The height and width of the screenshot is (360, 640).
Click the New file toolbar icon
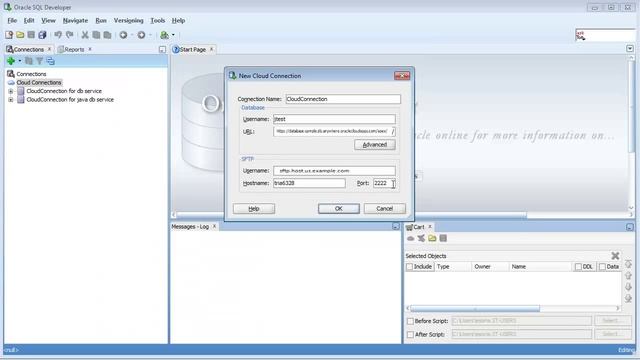tap(9, 35)
